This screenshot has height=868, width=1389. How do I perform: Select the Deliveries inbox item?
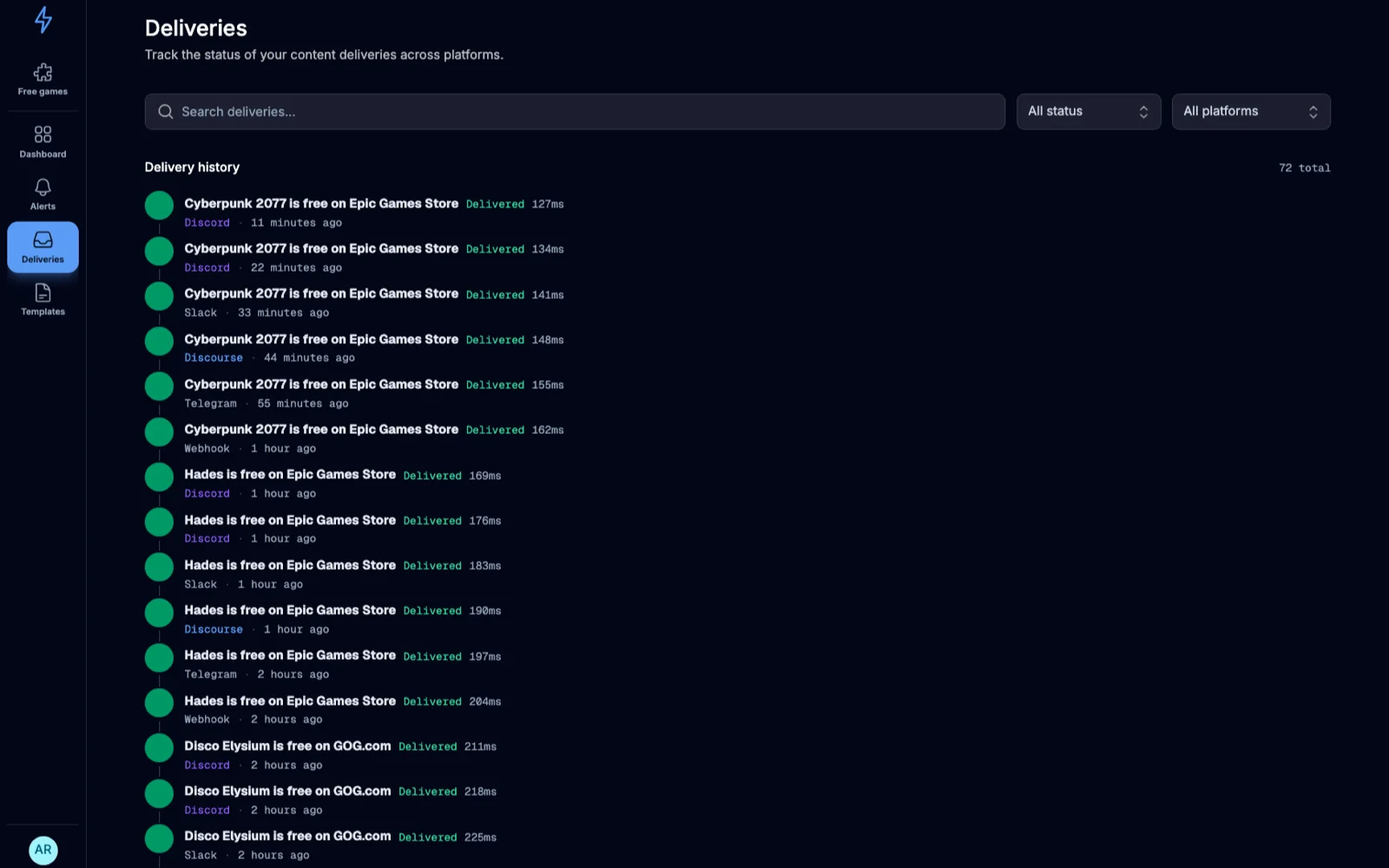click(43, 247)
